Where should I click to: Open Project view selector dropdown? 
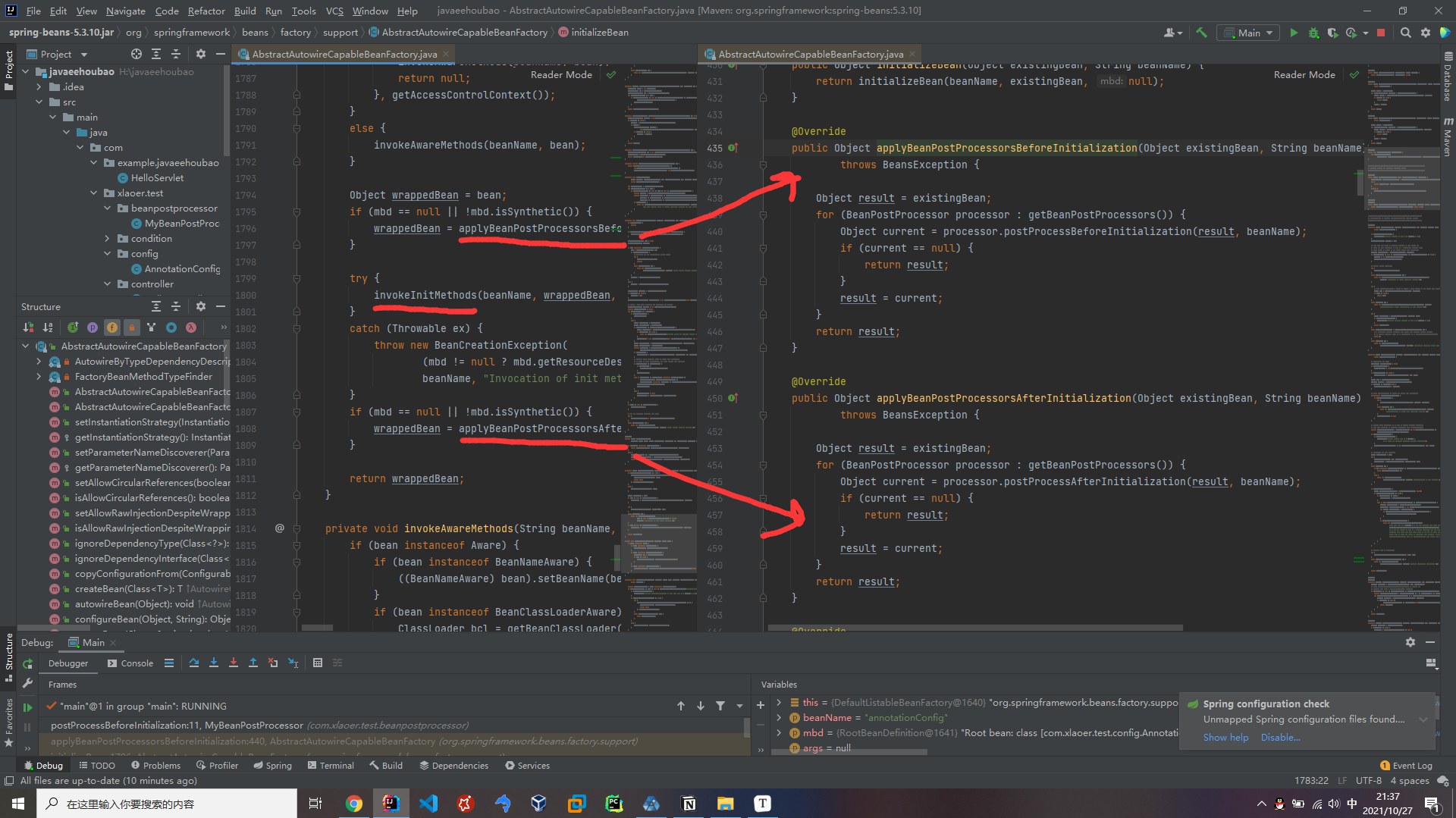pos(57,54)
